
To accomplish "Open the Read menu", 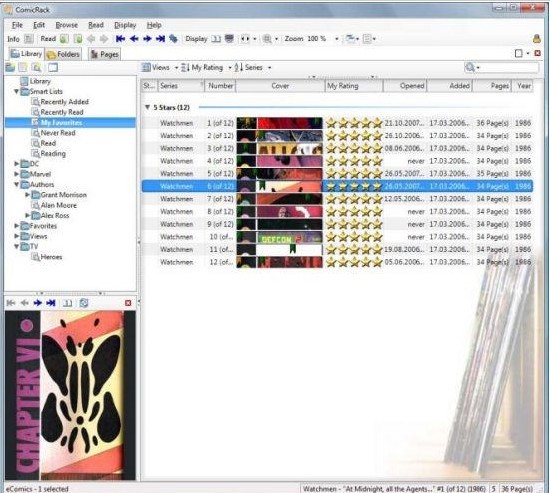I will tap(96, 25).
